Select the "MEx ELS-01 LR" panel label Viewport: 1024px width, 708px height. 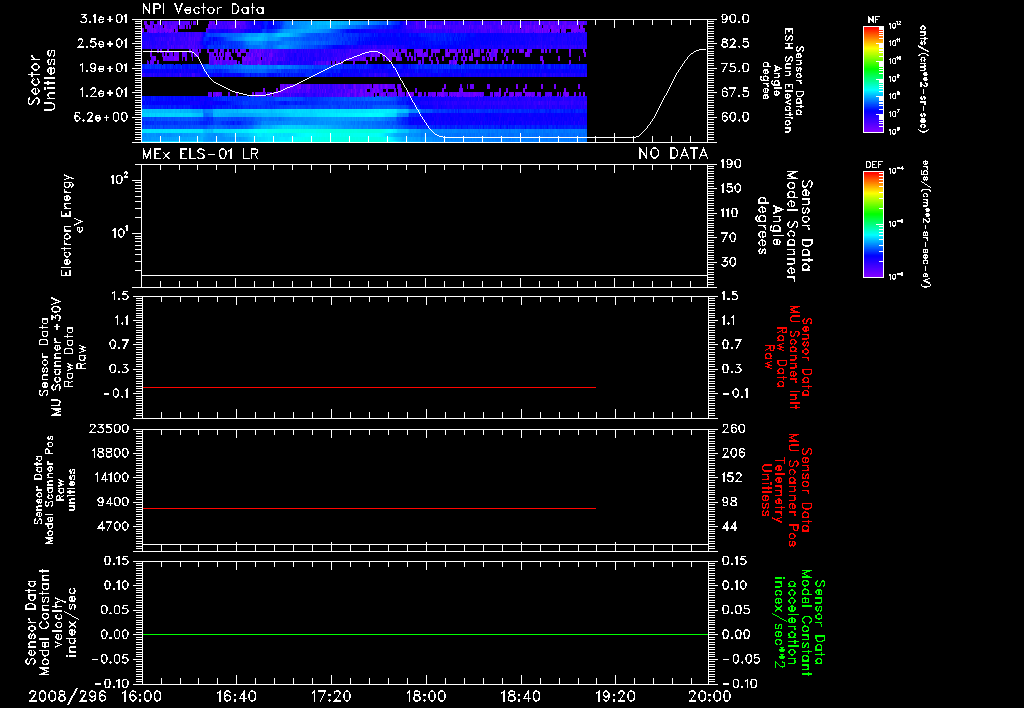click(200, 154)
